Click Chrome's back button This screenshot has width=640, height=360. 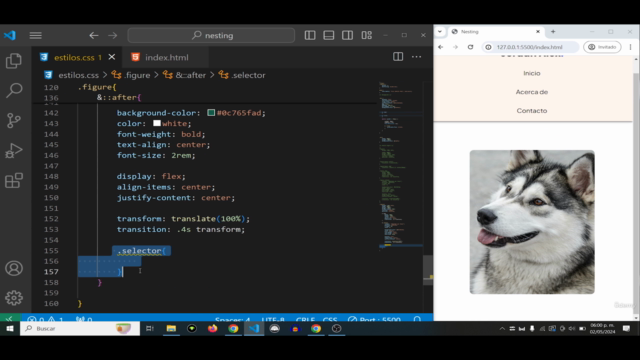pyautogui.click(x=440, y=47)
